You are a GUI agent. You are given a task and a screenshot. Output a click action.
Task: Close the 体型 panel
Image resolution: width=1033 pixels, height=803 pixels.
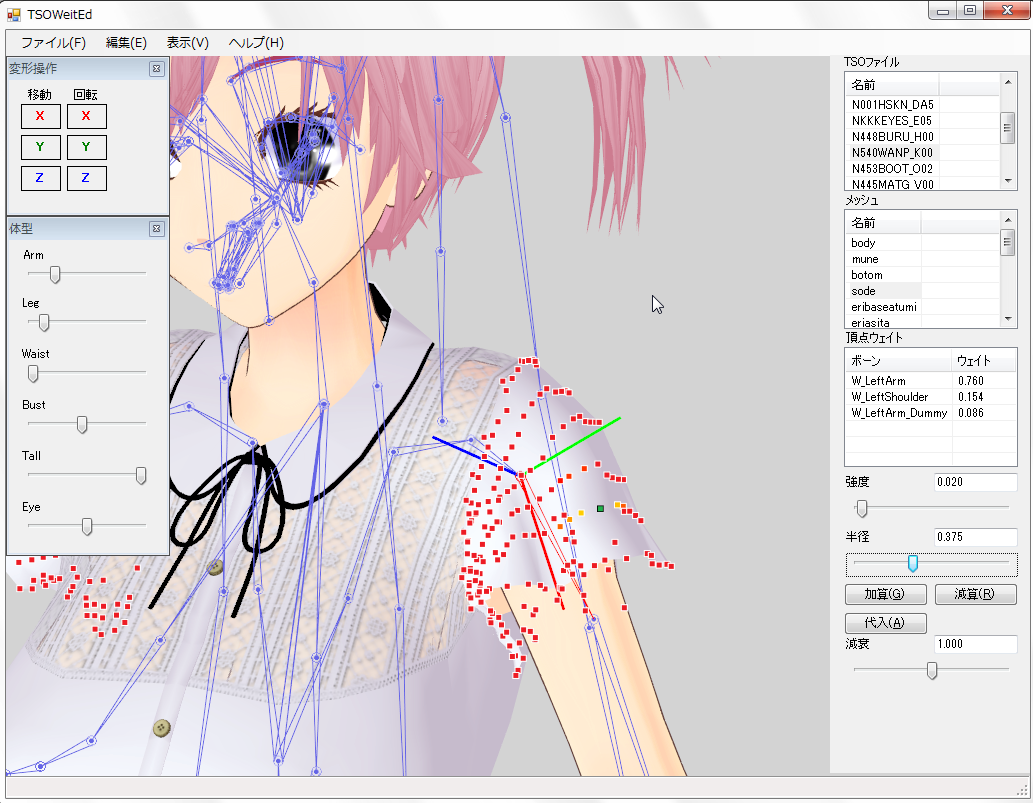(x=156, y=229)
